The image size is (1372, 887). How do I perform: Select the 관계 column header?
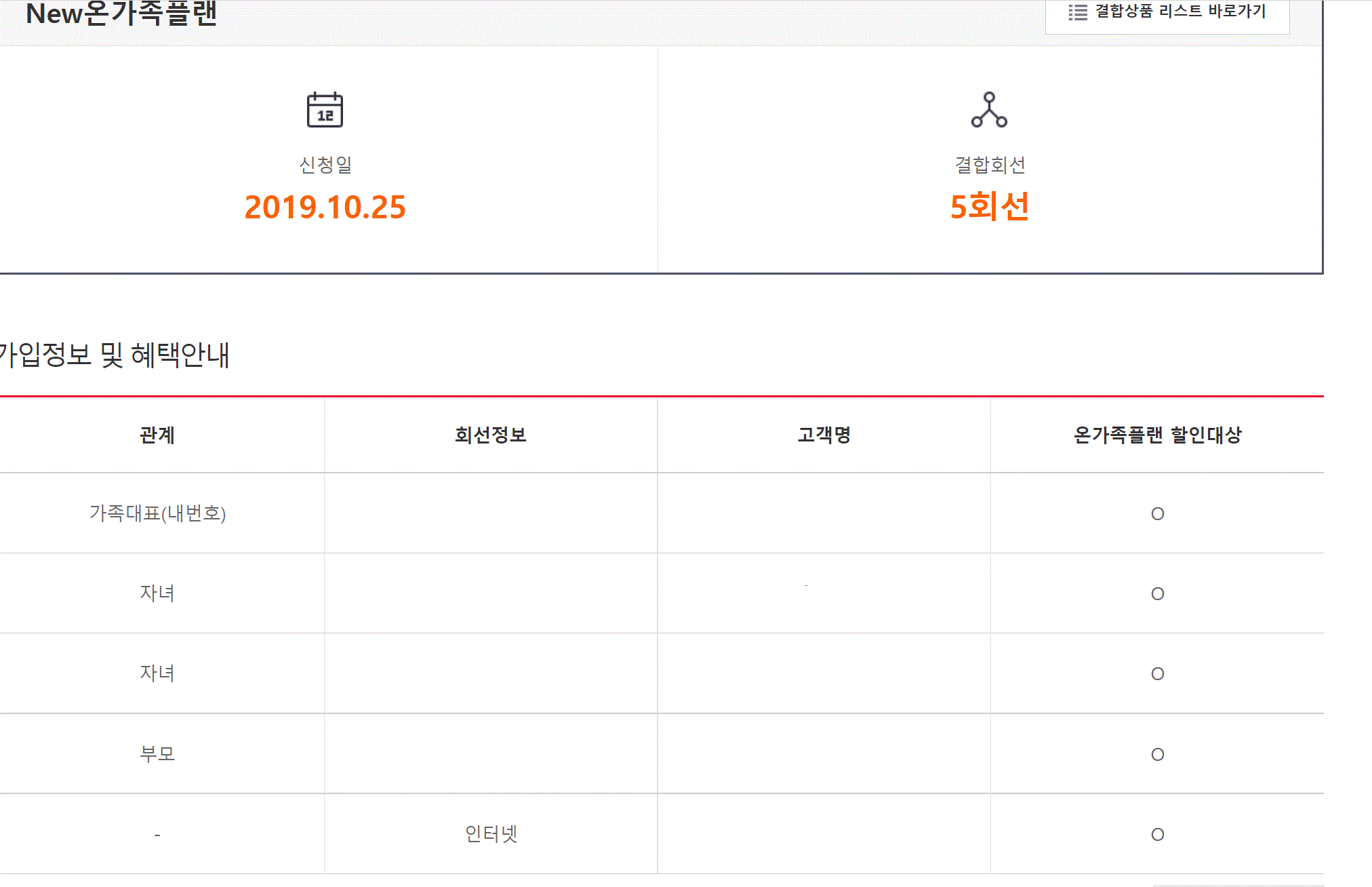point(157,435)
